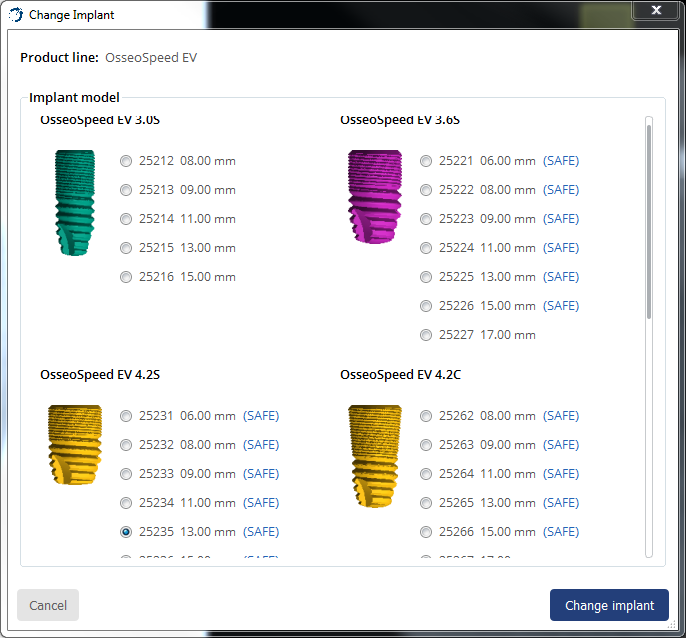Select implant 25263 09.00 mm
The height and width of the screenshot is (638, 686).
coord(426,445)
